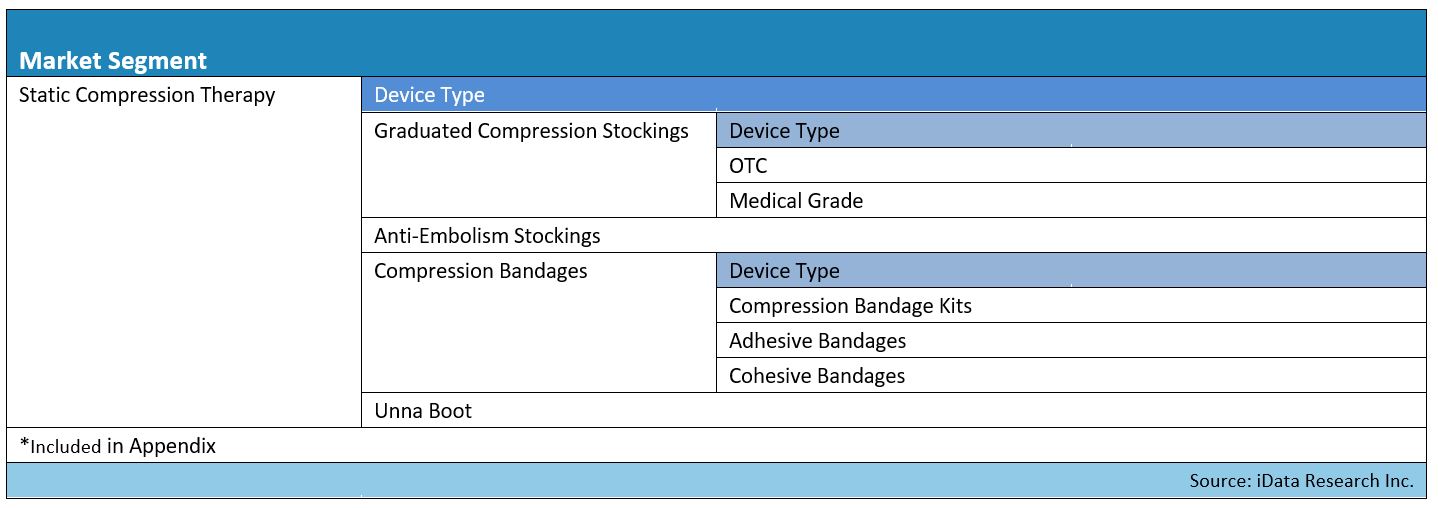Click the dark blue title banner
Viewport: 1438px width, 508px height.
pyautogui.click(x=716, y=43)
